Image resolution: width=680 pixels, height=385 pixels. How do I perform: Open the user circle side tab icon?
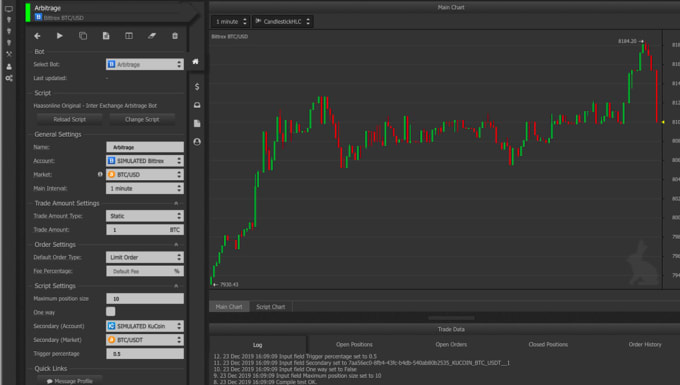point(197,142)
